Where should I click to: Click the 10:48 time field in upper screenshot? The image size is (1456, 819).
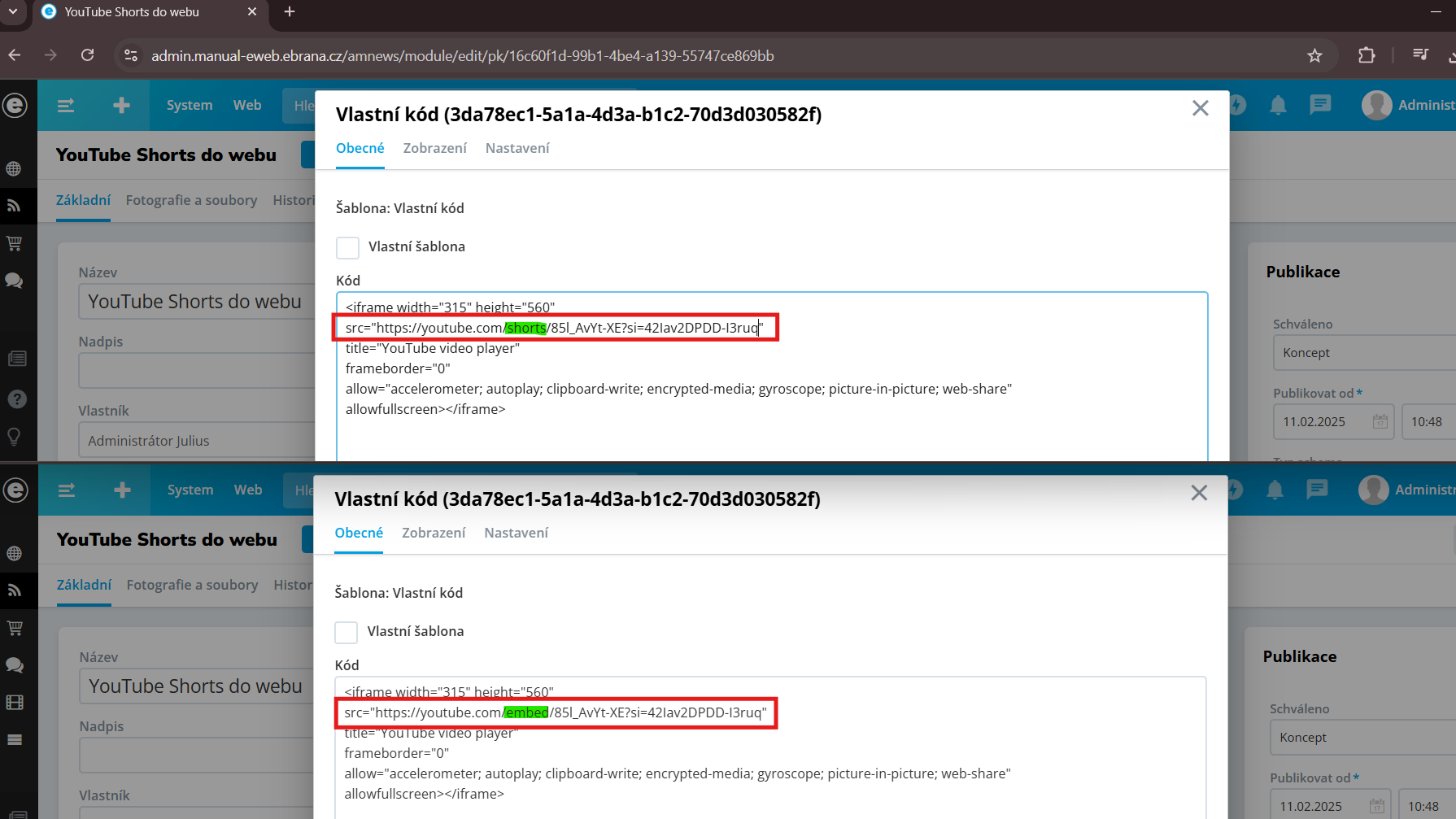[1428, 422]
